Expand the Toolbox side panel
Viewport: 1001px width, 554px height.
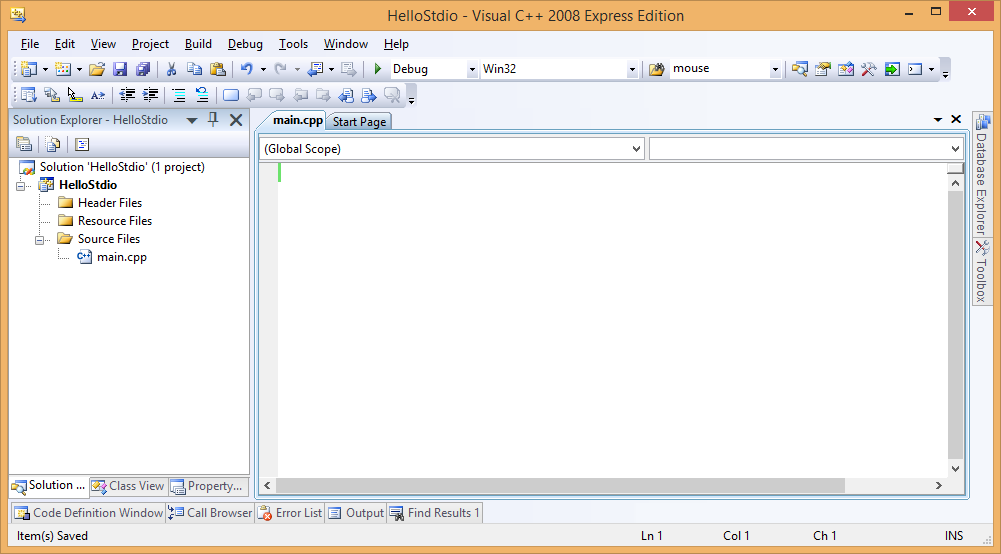982,271
